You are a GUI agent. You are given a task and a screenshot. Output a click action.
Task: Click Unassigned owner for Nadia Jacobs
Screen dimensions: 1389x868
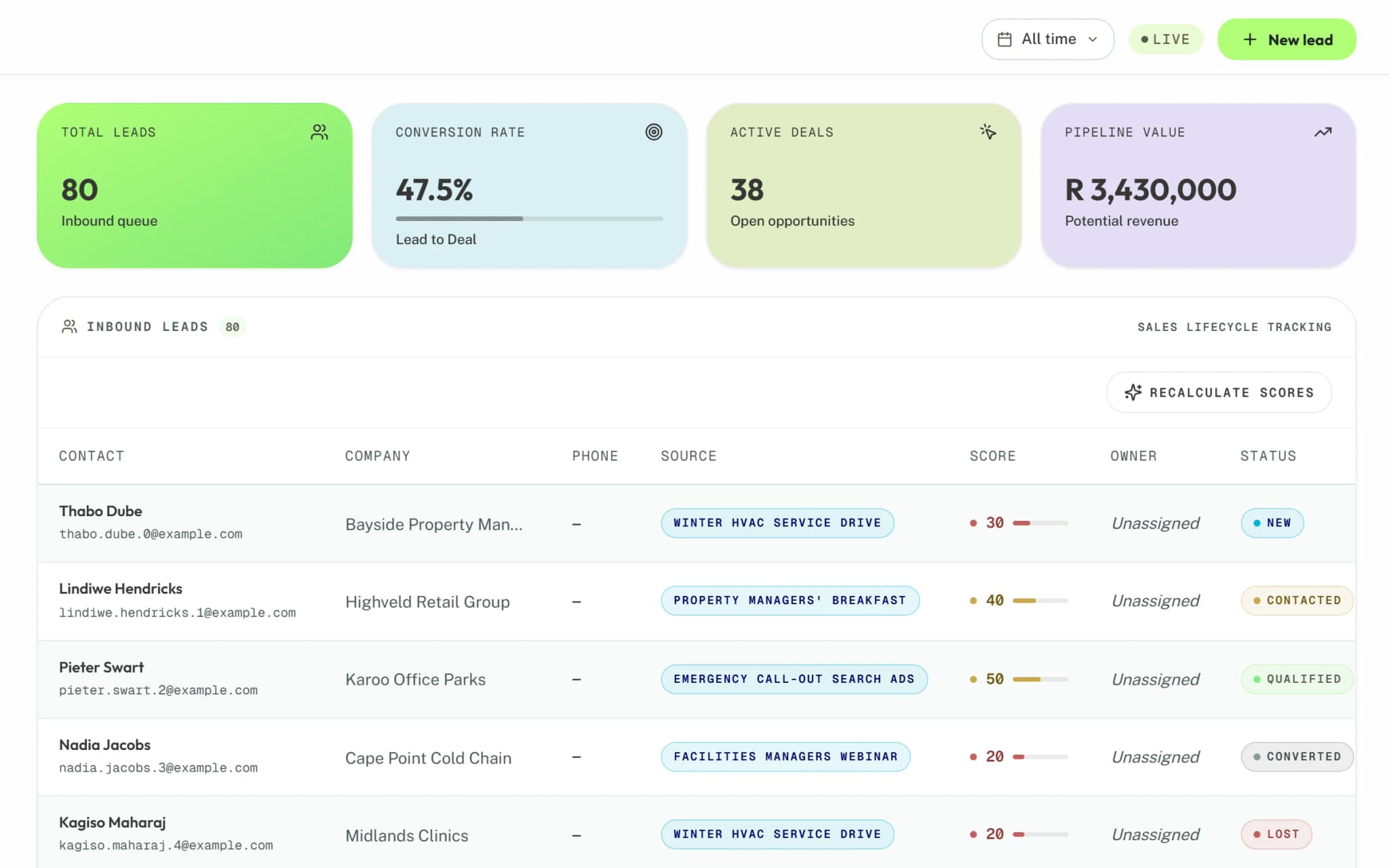1156,757
